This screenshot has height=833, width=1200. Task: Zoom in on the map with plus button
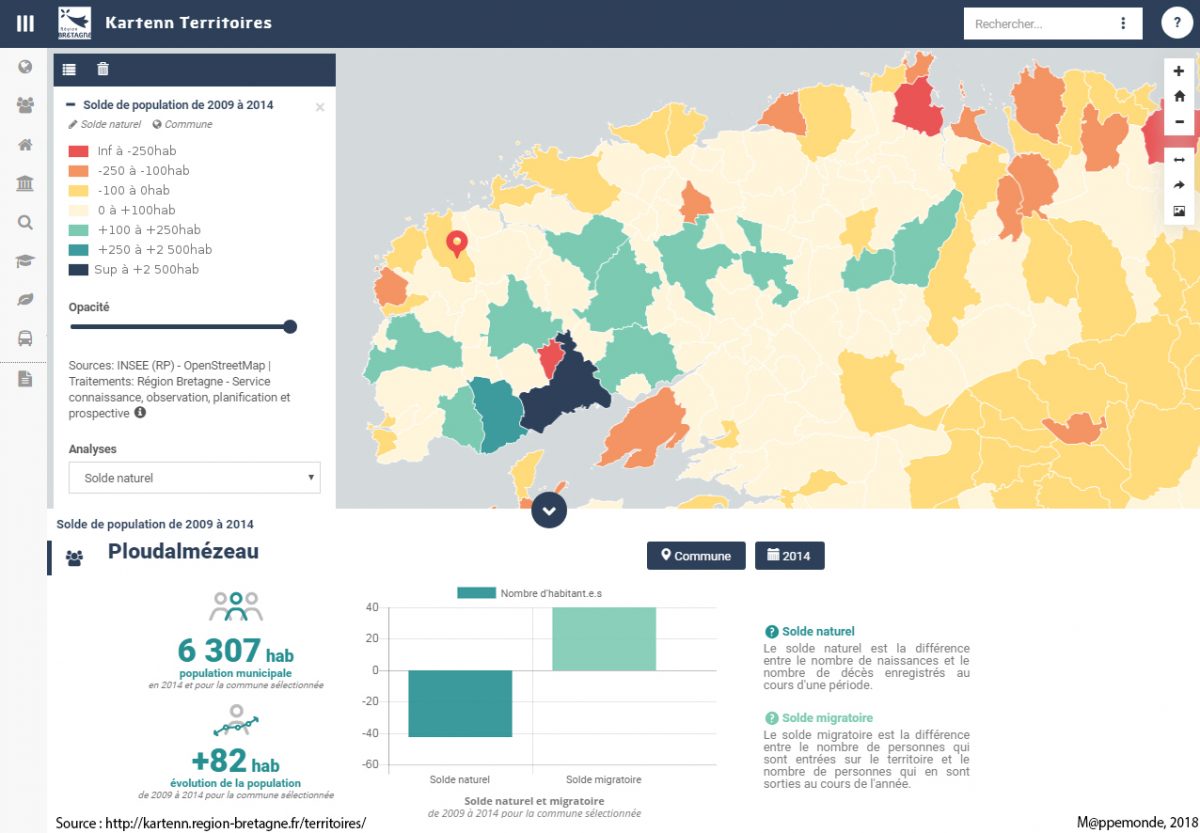point(1179,72)
